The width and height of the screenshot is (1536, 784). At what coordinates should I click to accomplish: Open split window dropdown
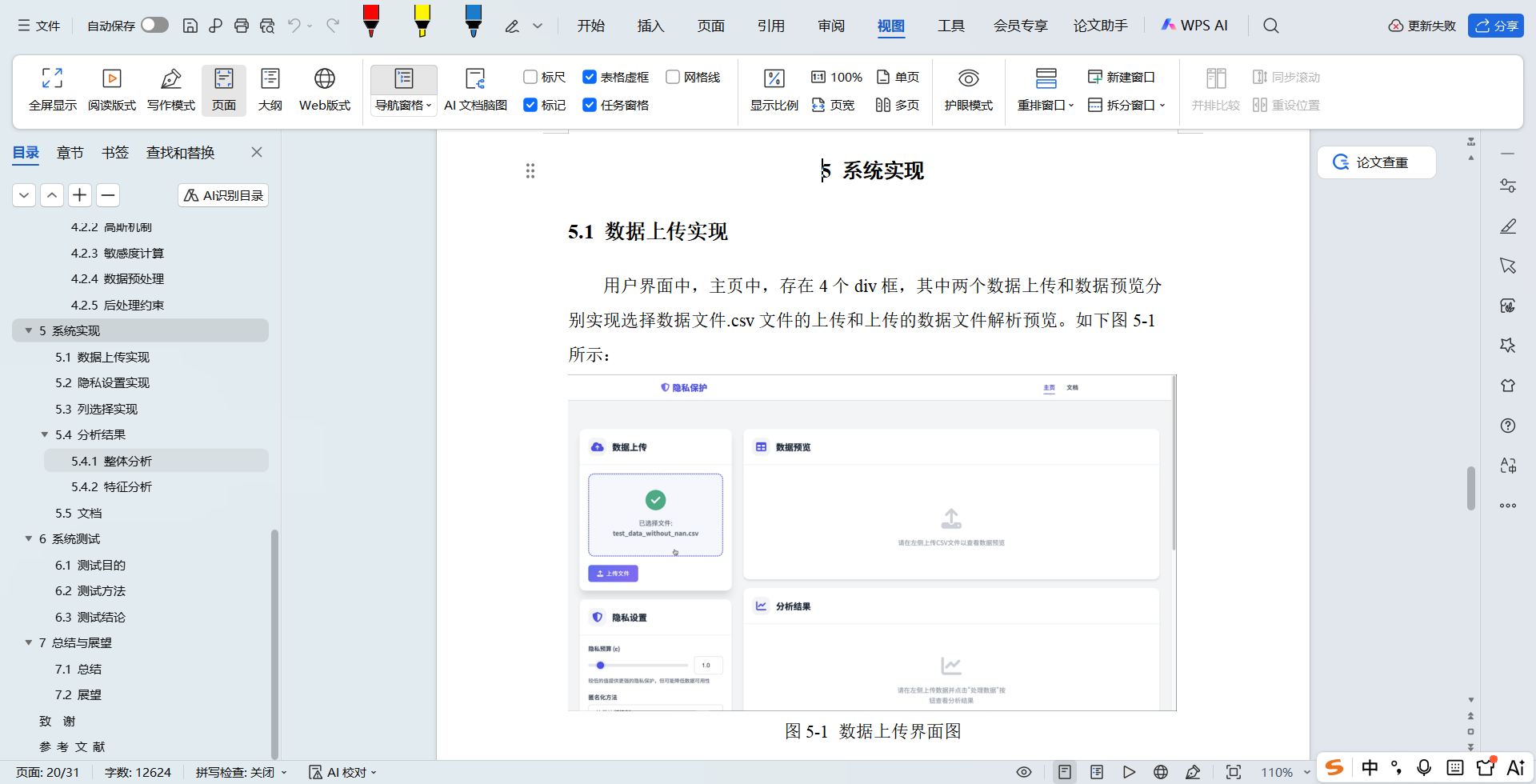click(1127, 105)
